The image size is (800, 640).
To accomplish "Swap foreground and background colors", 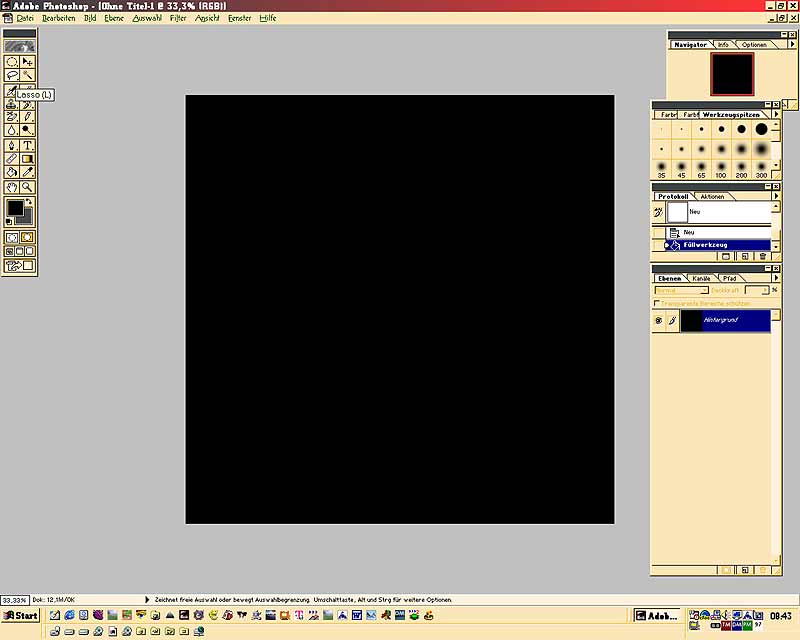I will 30,202.
